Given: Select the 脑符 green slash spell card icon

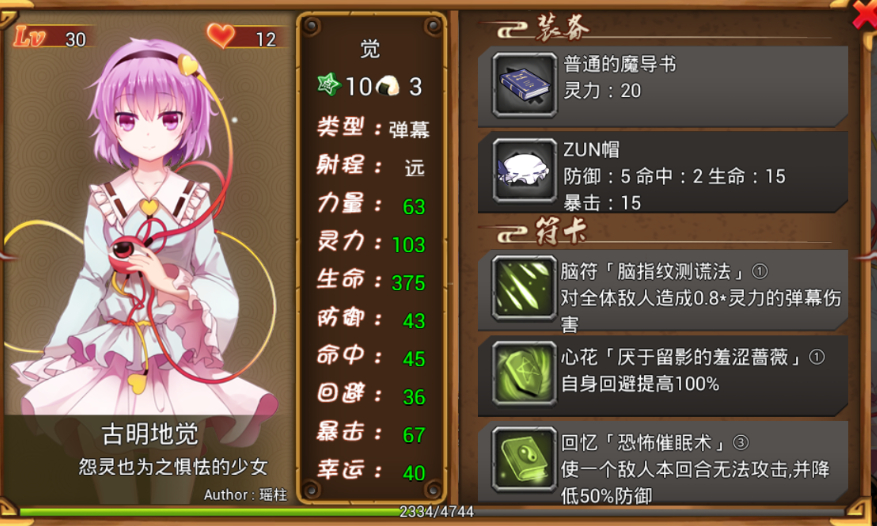Looking at the screenshot, I should point(524,288).
